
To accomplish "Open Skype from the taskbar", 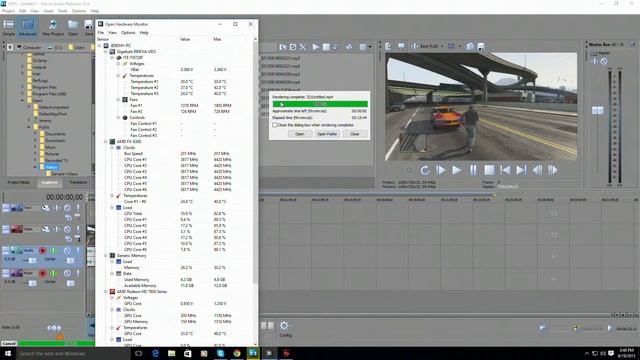I will point(220,353).
